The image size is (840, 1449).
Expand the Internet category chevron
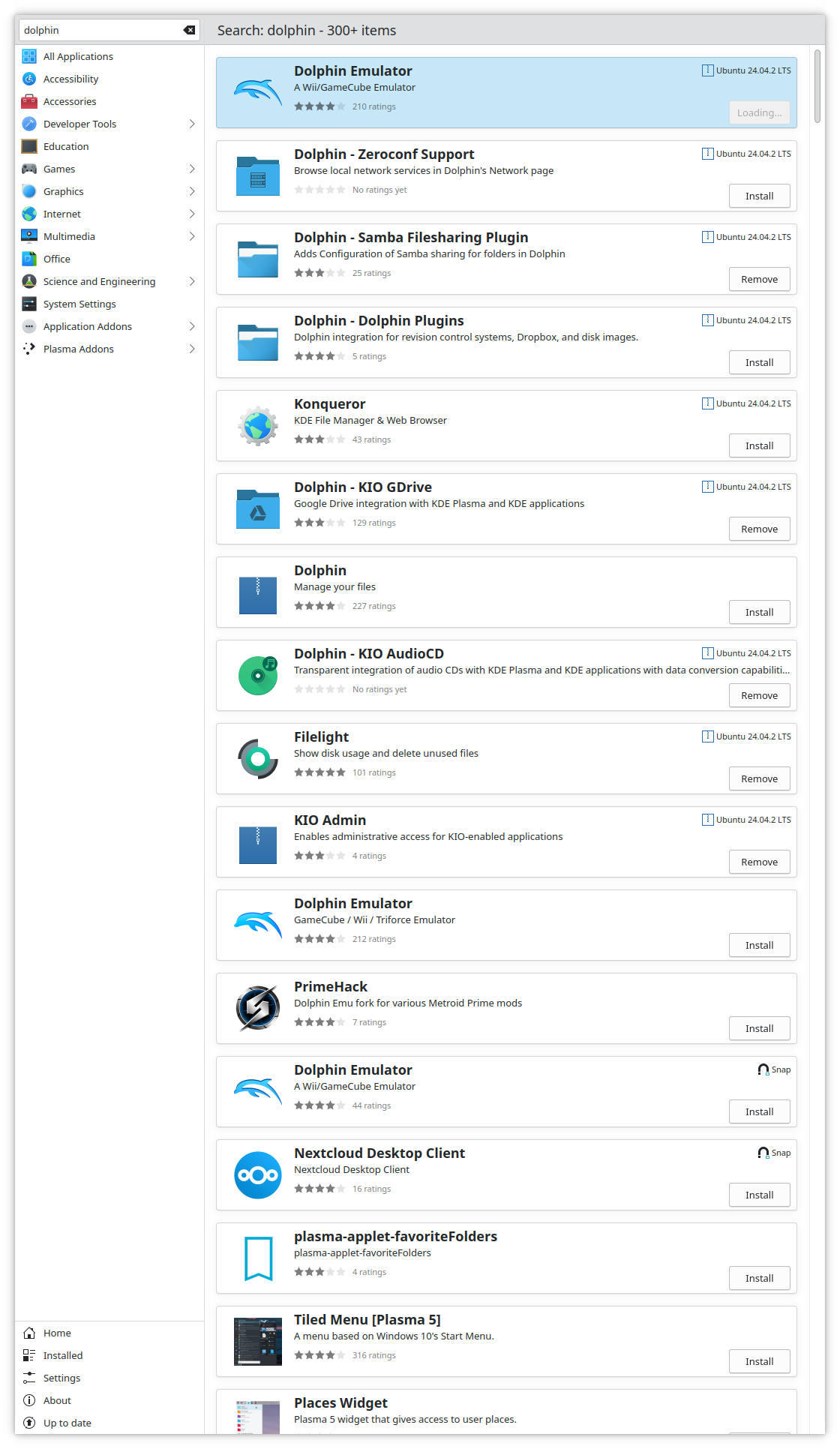coord(192,214)
